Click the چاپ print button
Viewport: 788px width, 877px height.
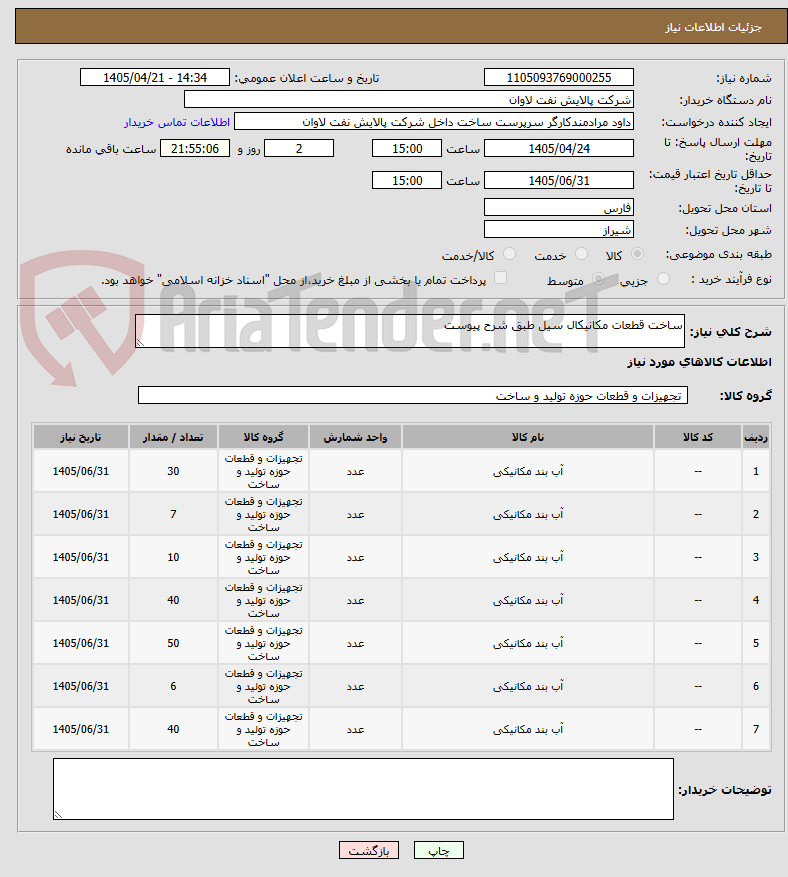(x=439, y=850)
